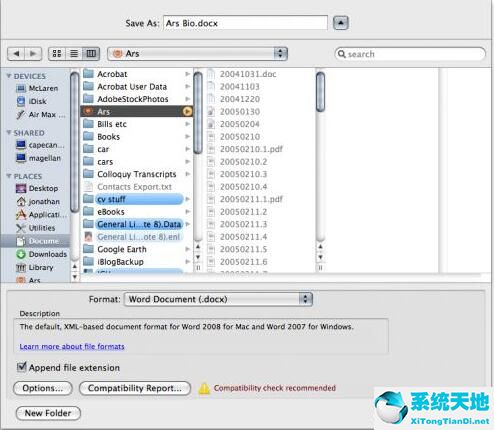Open Applications in sidebar

[x=41, y=215]
